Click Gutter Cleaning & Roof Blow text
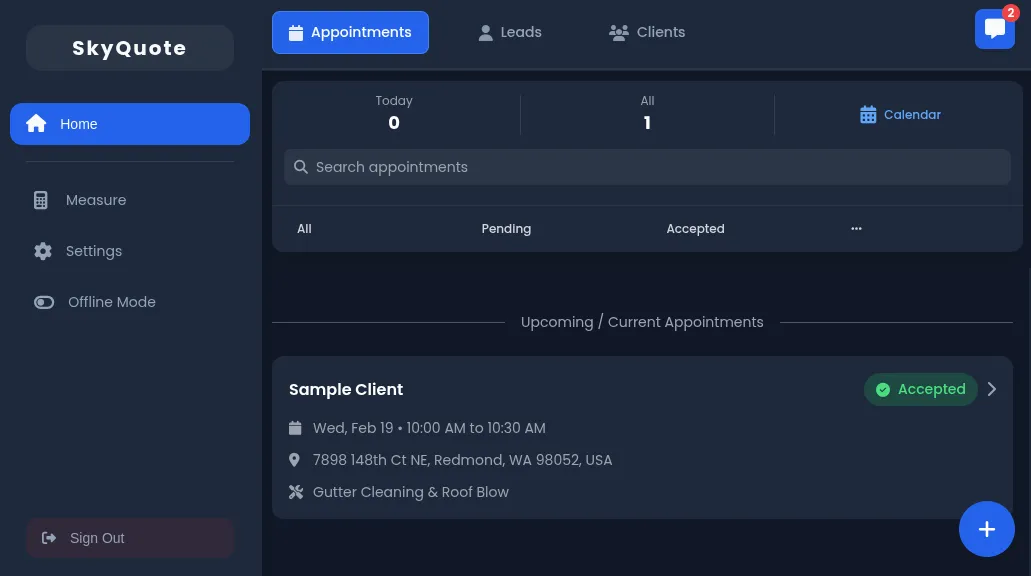The height and width of the screenshot is (576, 1031). pyautogui.click(x=411, y=492)
